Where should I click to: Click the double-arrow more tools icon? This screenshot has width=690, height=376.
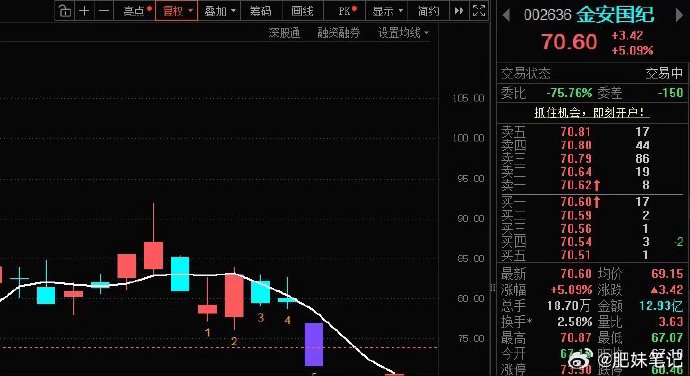pos(459,11)
